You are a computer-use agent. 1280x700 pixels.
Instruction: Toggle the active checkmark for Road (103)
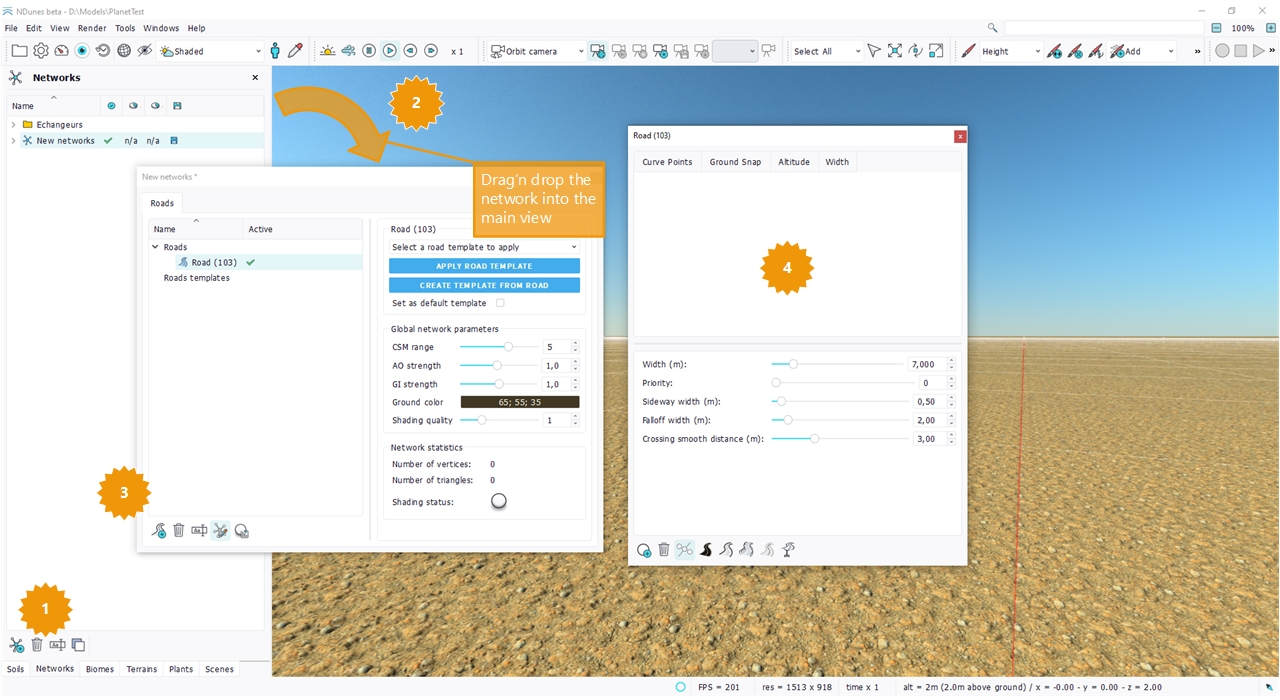[251, 263]
